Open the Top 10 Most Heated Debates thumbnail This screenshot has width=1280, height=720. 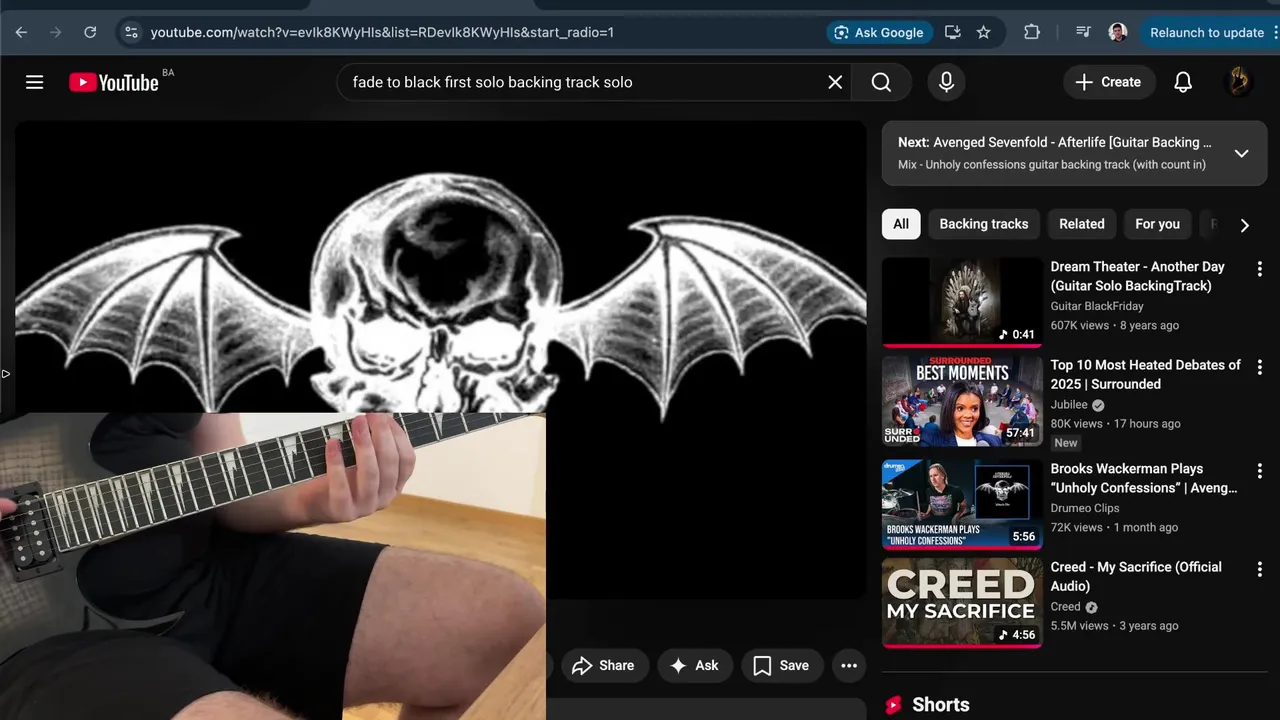point(962,401)
